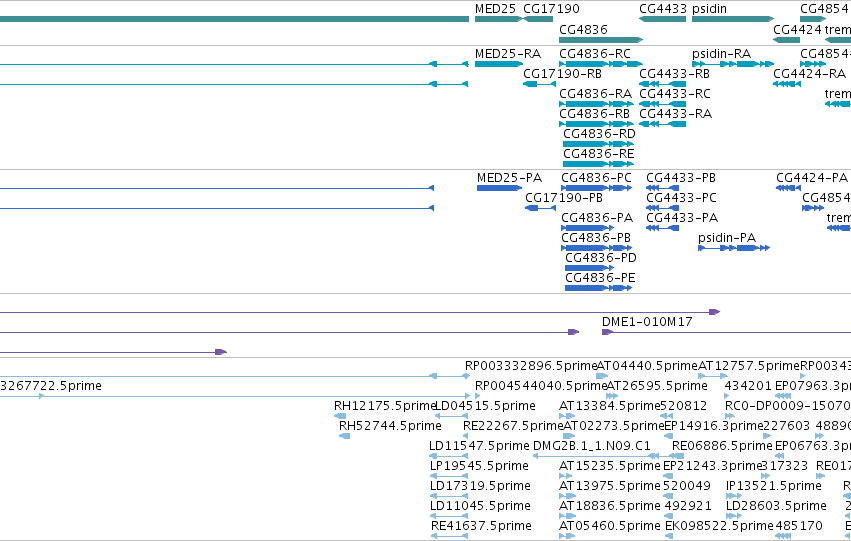Viewport: 851px width, 541px height.
Task: Select the LD17319.5prime EST label
Action: (x=480, y=487)
